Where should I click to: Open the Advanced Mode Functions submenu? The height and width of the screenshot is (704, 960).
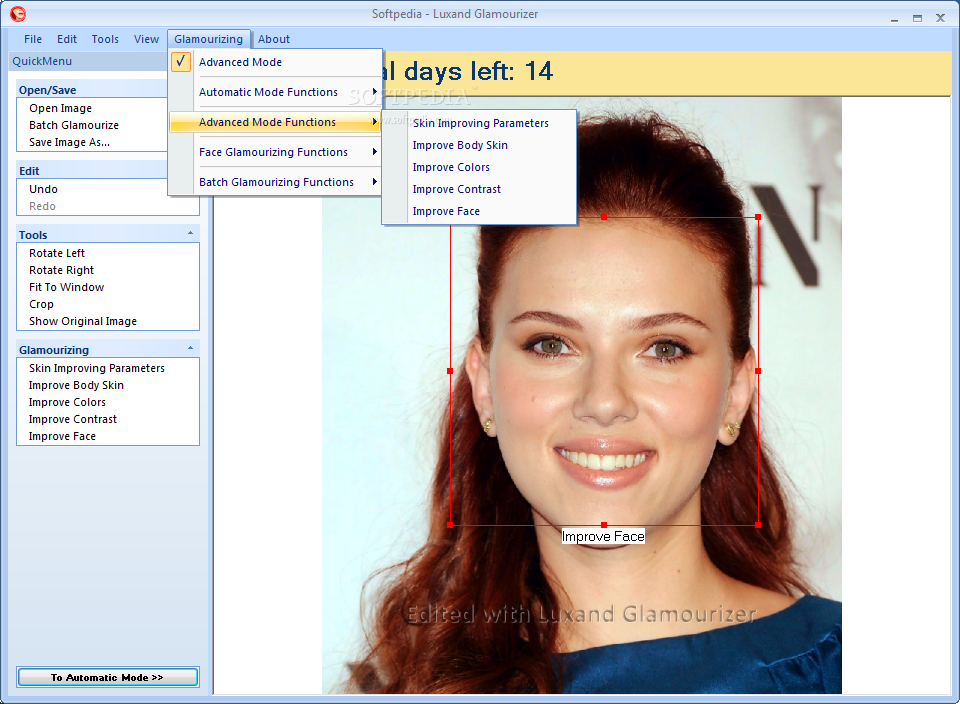275,122
